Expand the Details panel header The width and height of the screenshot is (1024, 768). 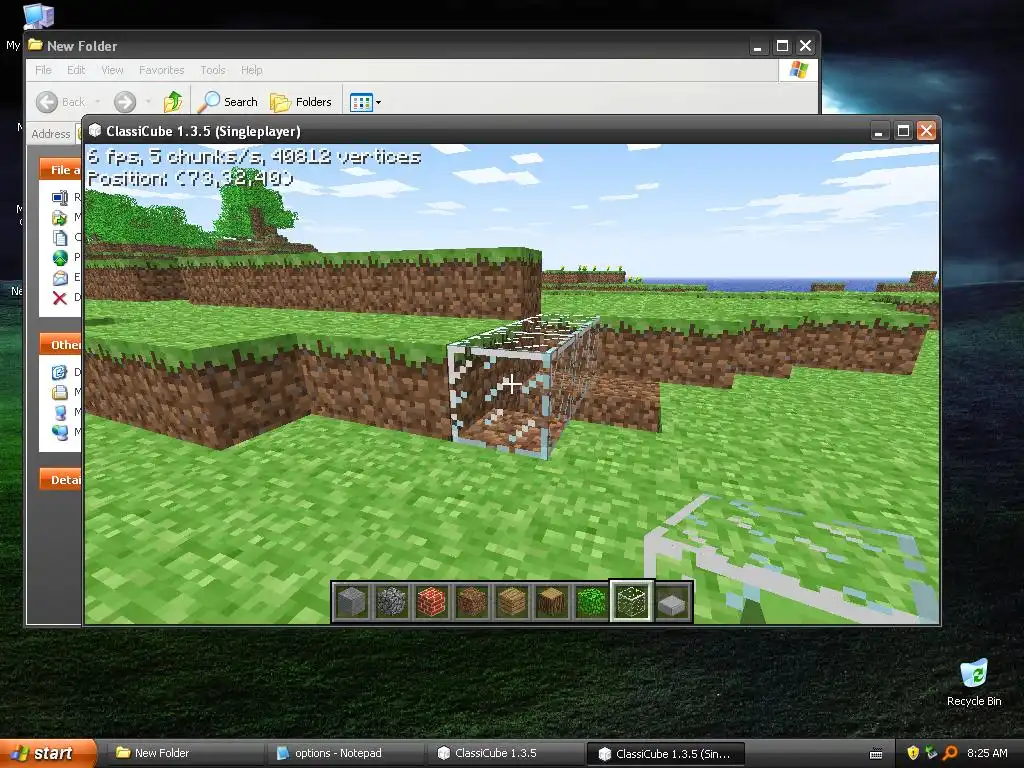click(60, 479)
